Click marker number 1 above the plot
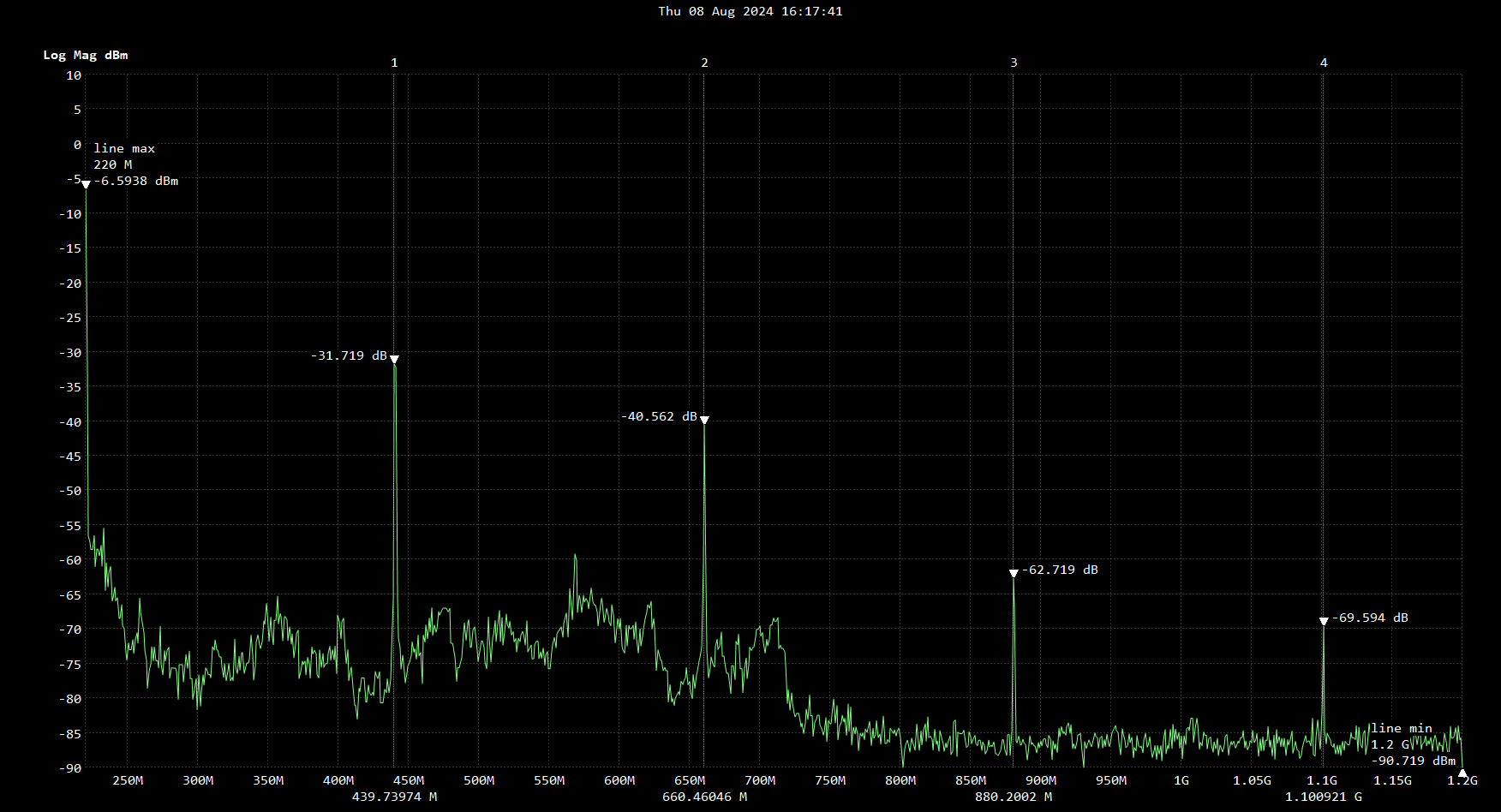The image size is (1501, 812). [x=394, y=63]
